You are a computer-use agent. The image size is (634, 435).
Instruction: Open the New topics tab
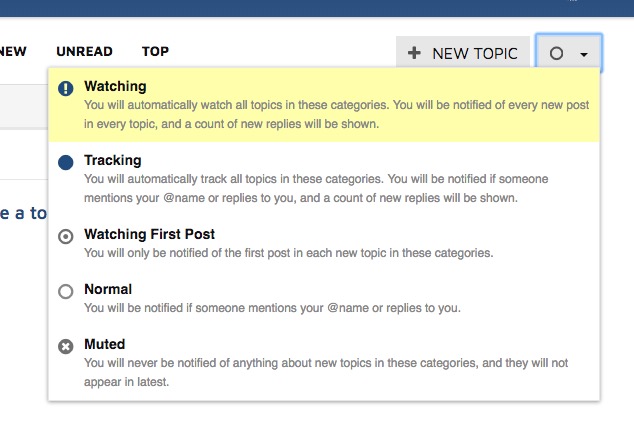click(x=12, y=51)
